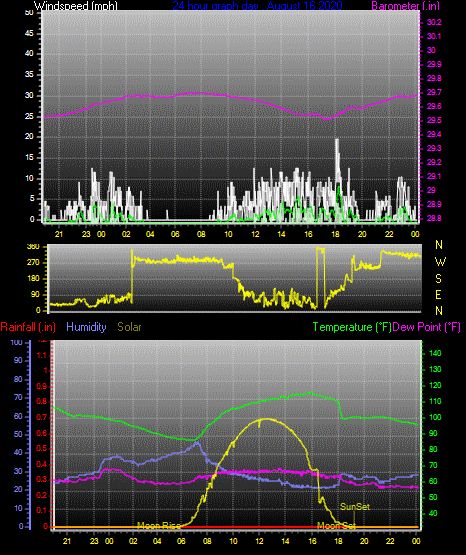The height and width of the screenshot is (555, 466).
Task: Select 30.1 on the barometer scale
Action: tap(434, 36)
